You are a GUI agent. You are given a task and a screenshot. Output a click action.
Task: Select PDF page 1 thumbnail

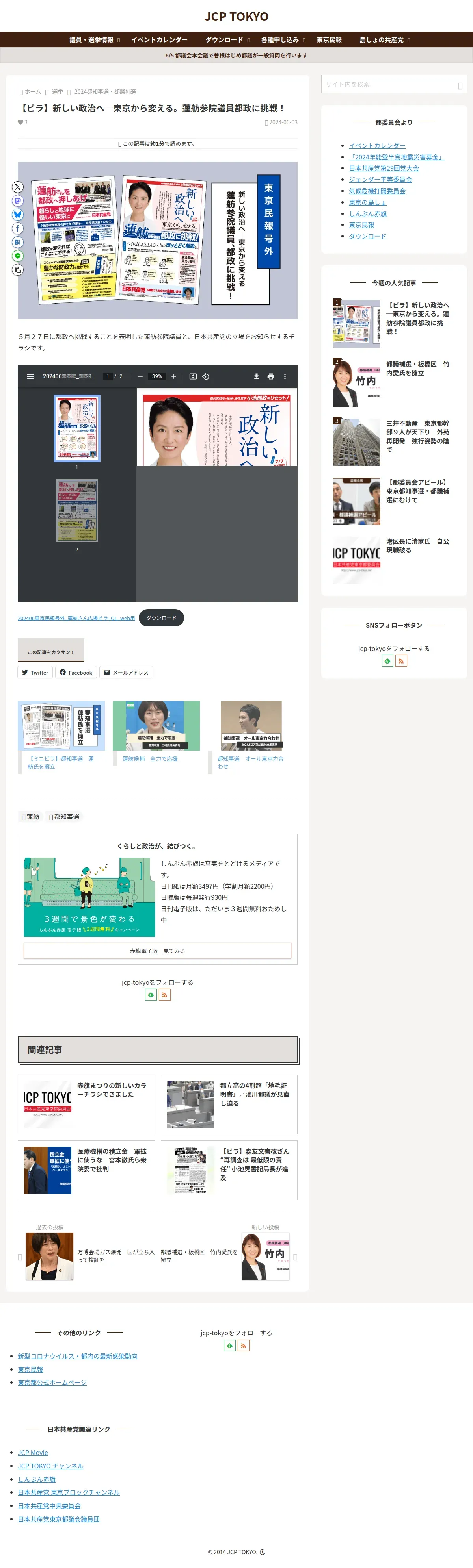[x=77, y=428]
